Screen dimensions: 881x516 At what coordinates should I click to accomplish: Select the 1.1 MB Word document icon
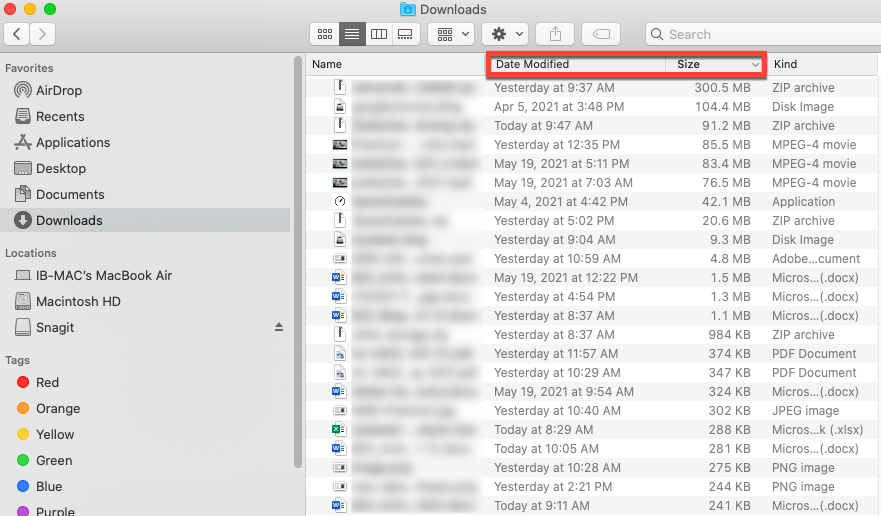338,315
